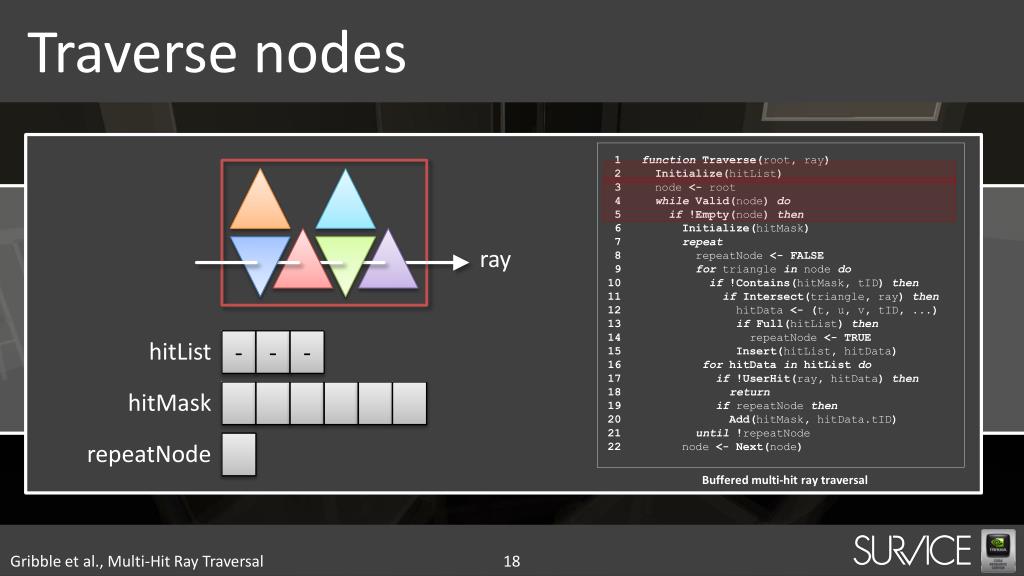Click code line 'for hitData in hitList do'

click(x=787, y=365)
